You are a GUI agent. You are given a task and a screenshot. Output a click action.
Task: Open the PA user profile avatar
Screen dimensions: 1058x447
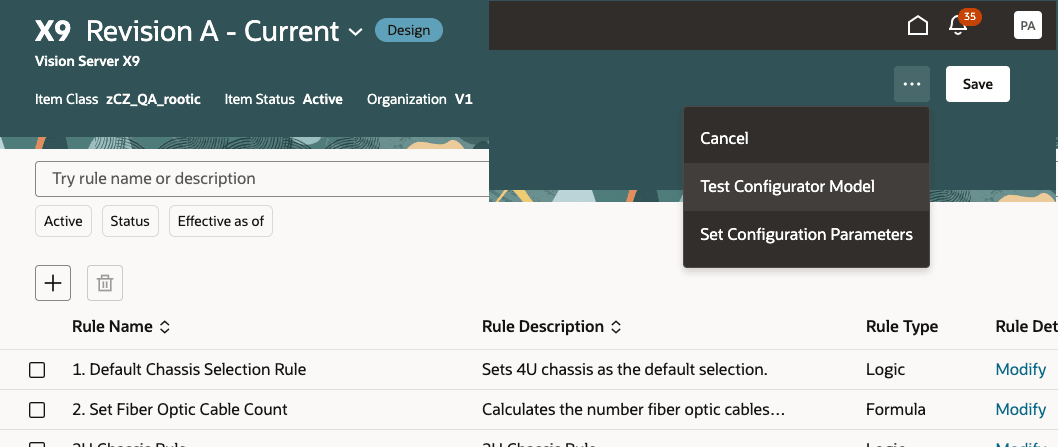pos(1027,26)
